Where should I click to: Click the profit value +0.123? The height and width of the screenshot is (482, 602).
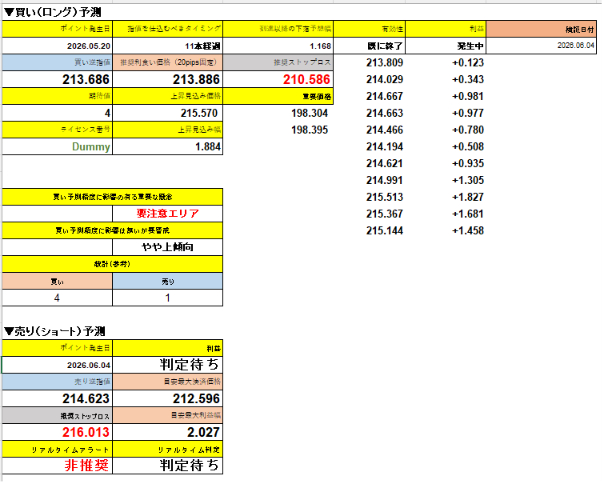468,63
